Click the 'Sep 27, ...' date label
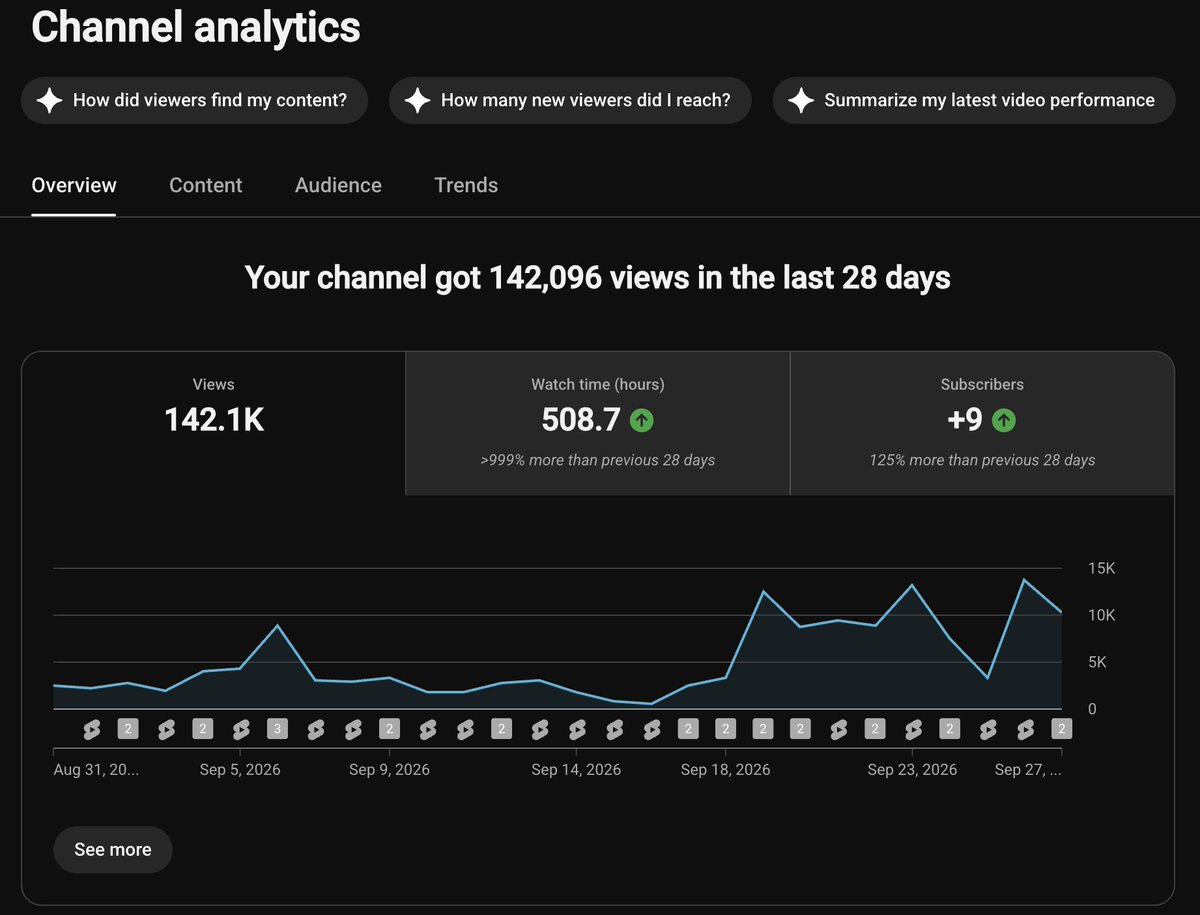This screenshot has width=1200, height=915. 1028,769
